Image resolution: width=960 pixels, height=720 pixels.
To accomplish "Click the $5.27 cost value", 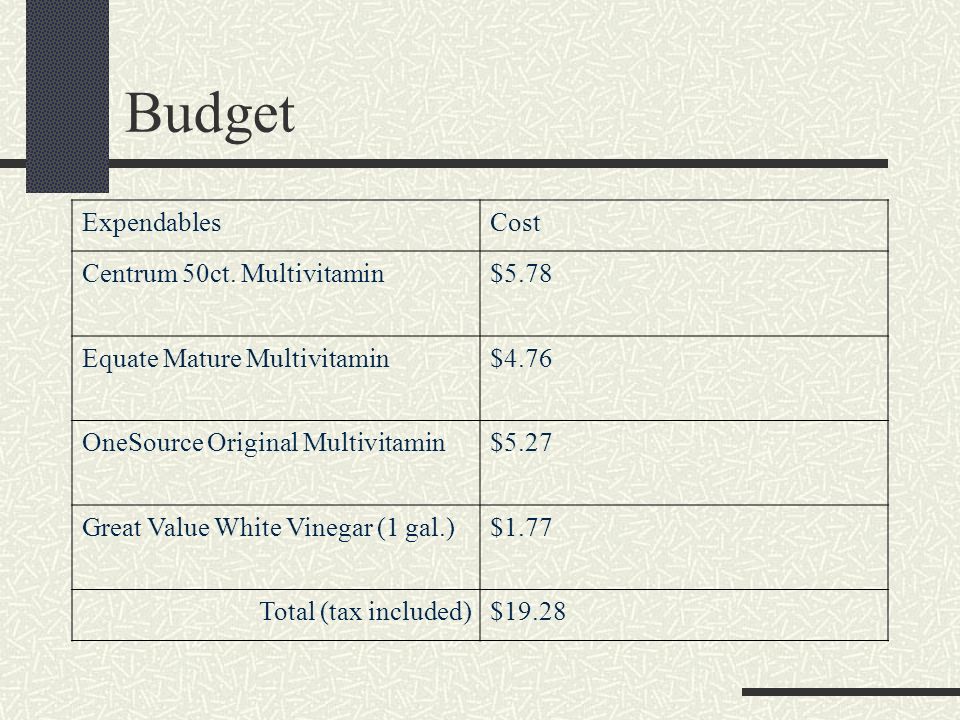I will coord(521,443).
